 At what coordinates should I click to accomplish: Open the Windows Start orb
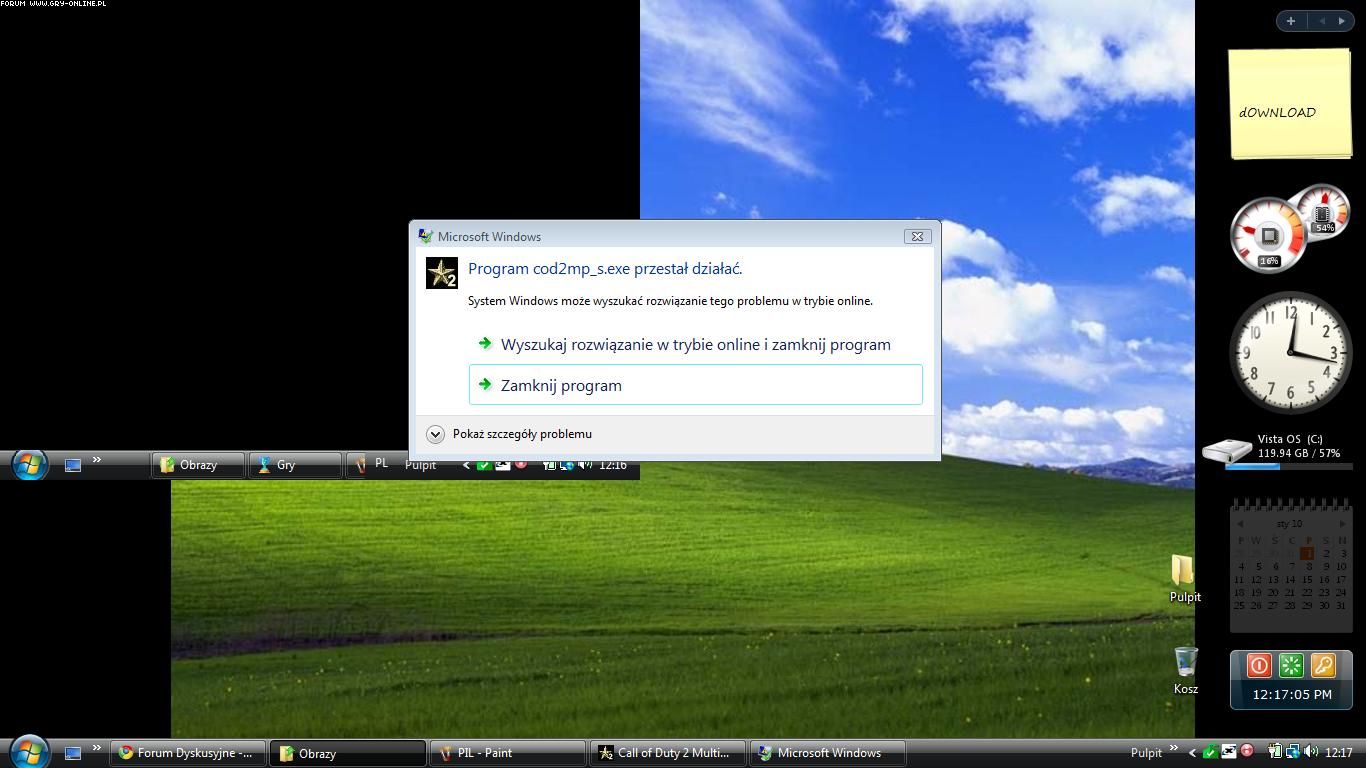(x=29, y=752)
